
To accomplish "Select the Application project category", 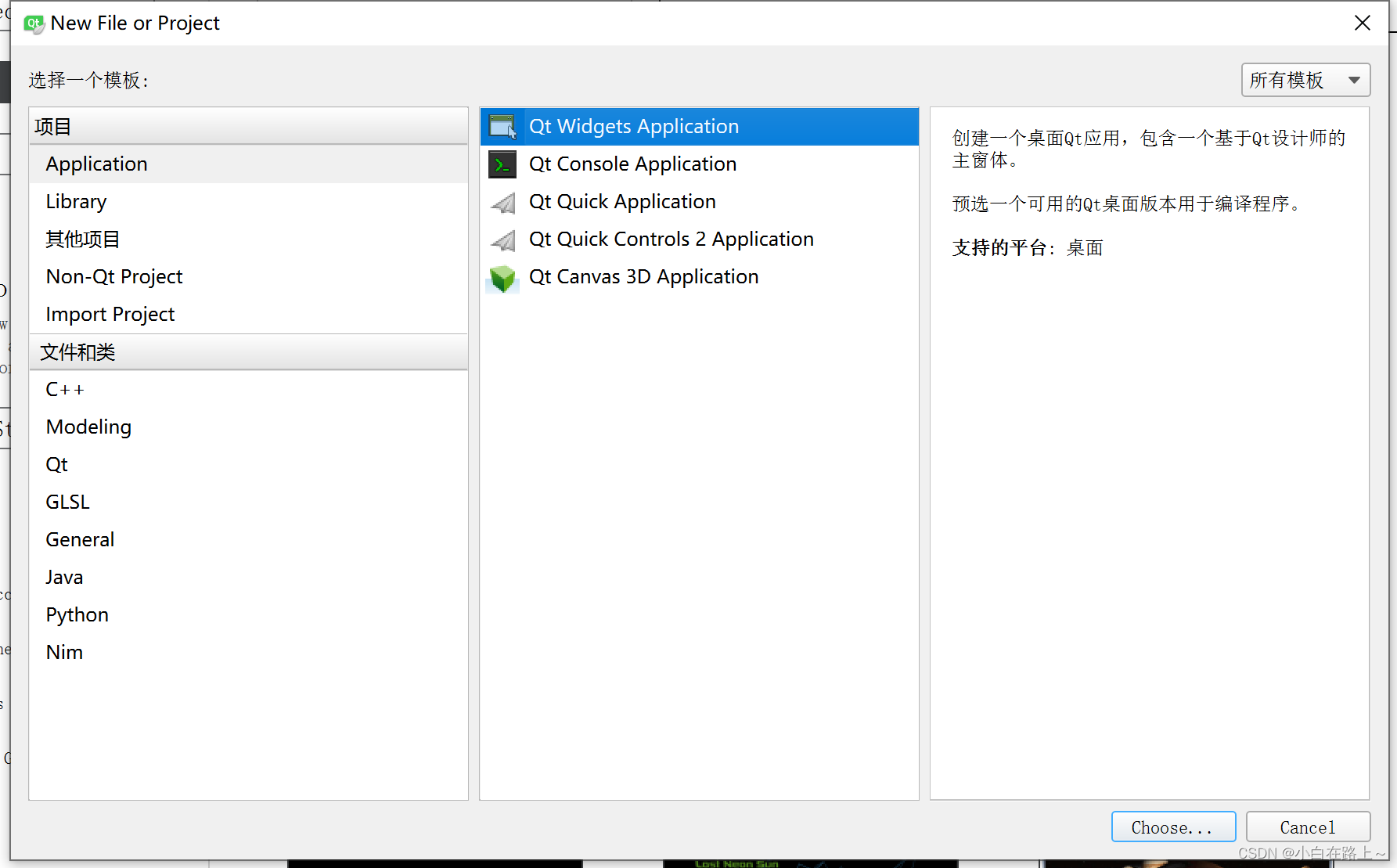I will pyautogui.click(x=248, y=164).
